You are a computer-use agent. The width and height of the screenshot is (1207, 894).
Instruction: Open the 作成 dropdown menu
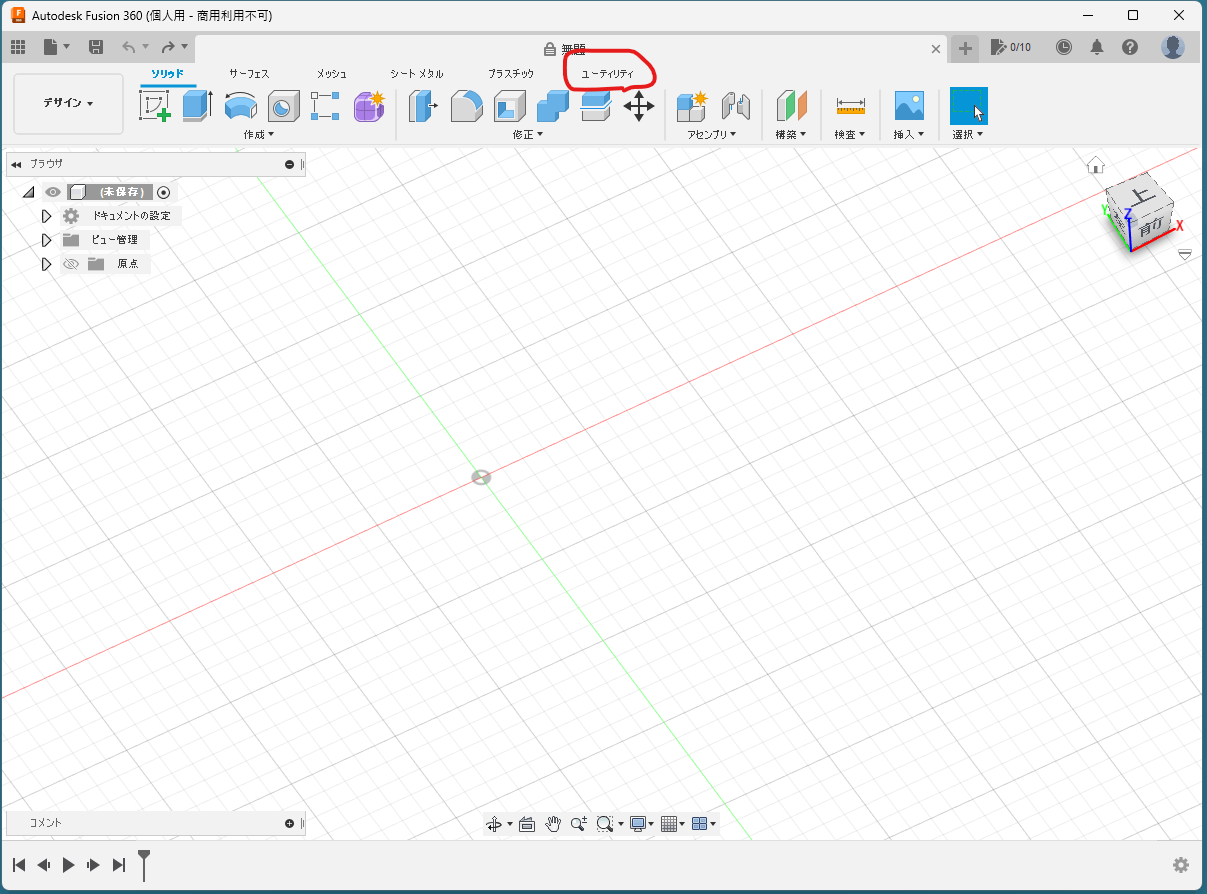(258, 134)
